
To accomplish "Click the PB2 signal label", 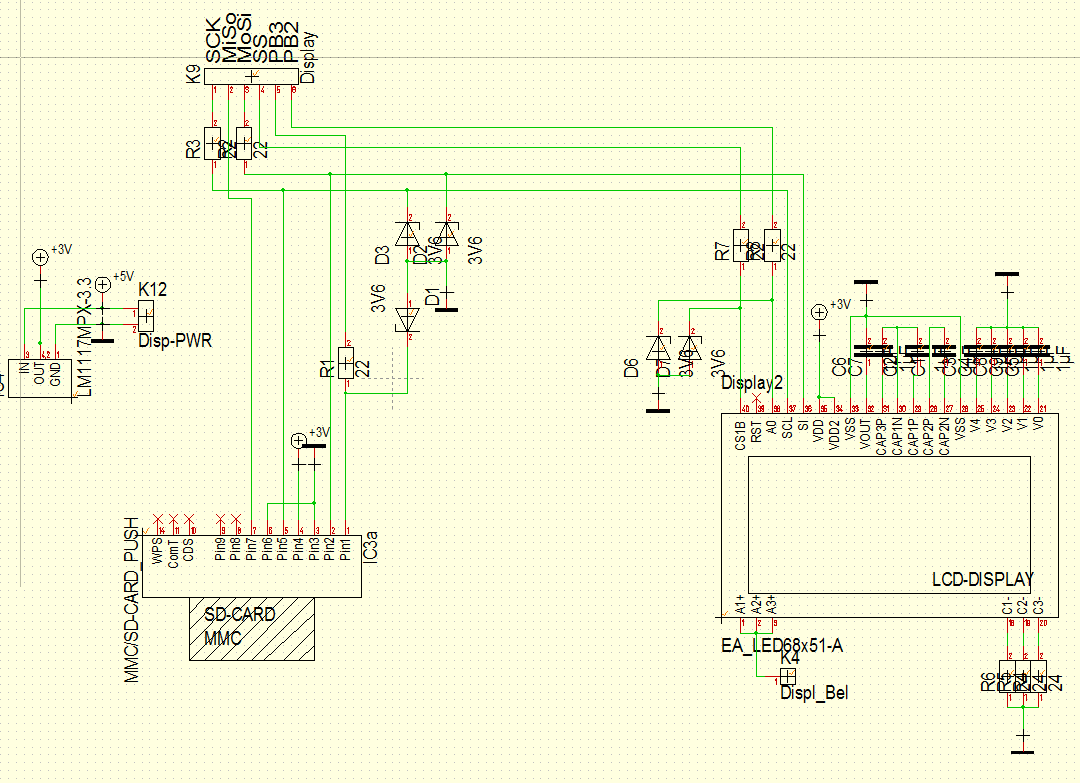I will point(291,44).
